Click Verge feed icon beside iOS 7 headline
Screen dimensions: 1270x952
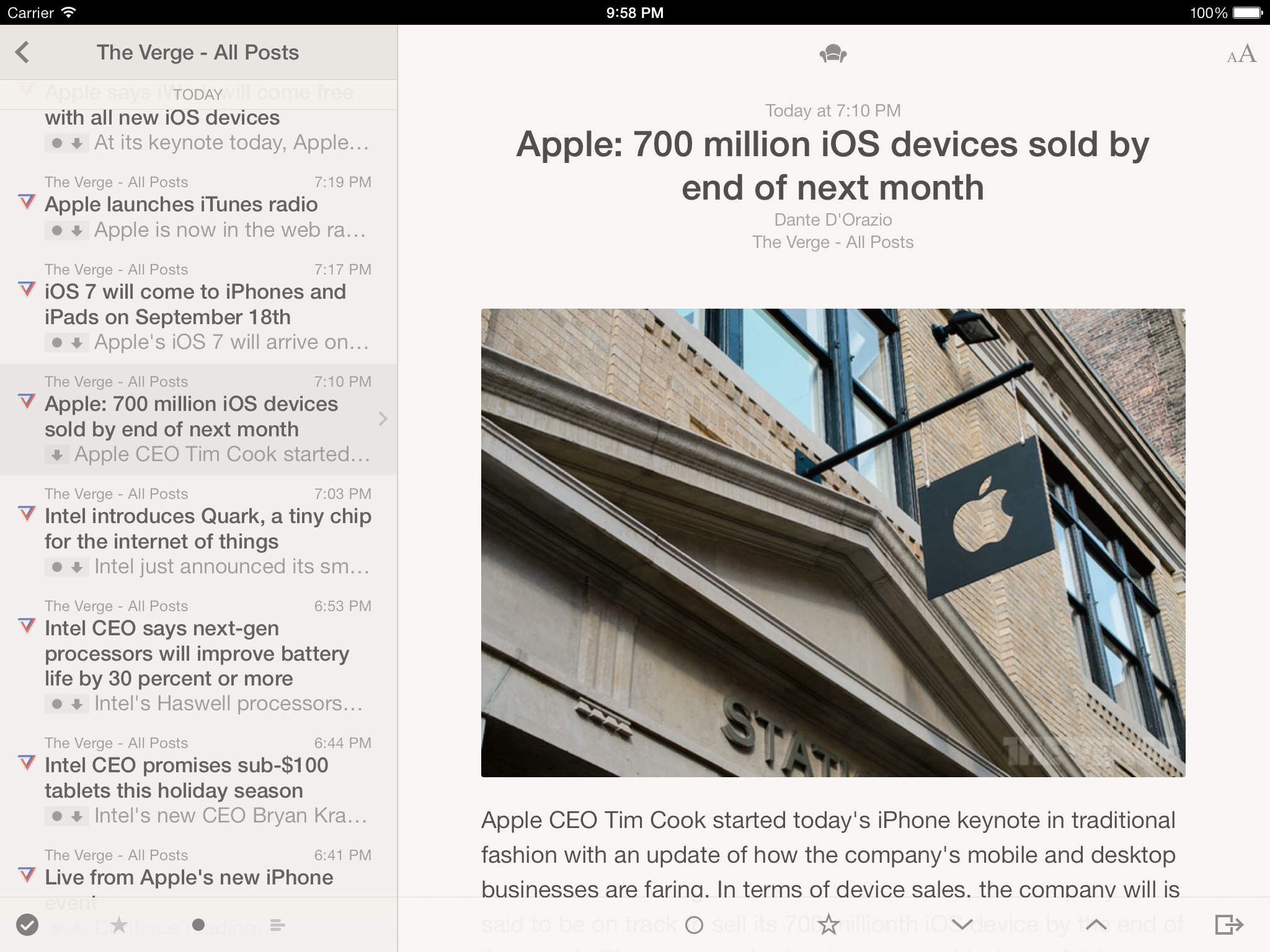pos(27,289)
